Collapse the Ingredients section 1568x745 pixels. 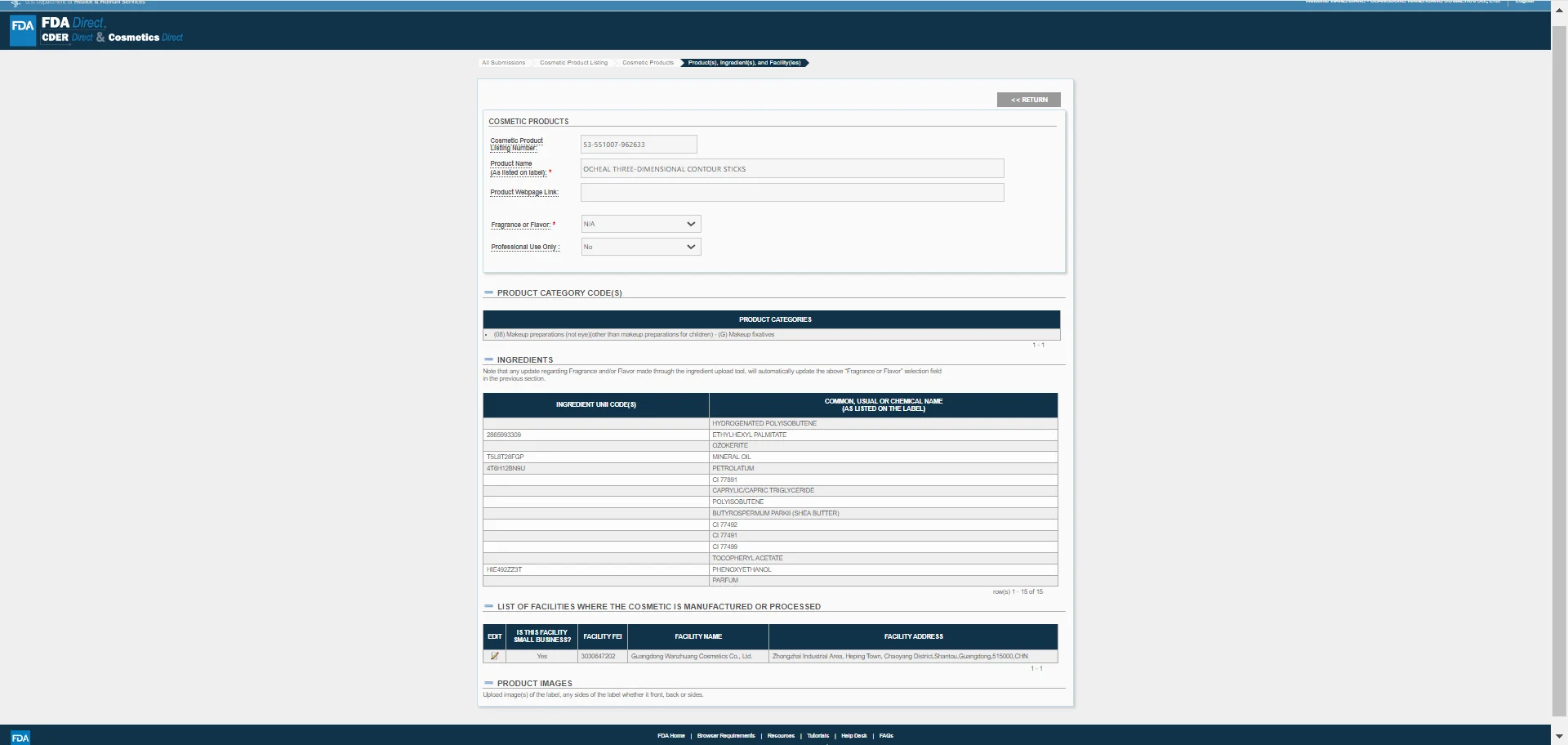pyautogui.click(x=488, y=359)
